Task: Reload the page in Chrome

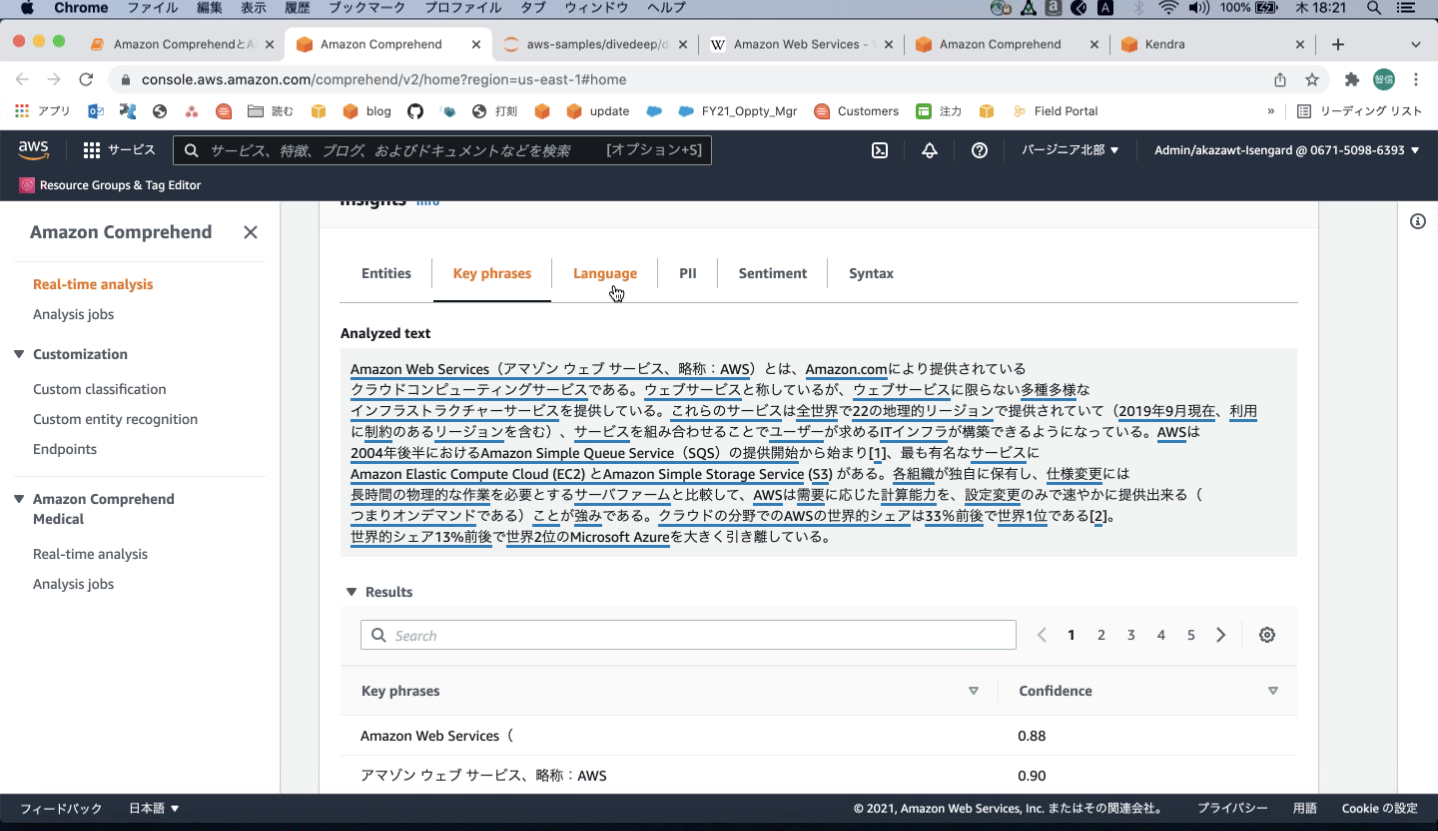Action: (x=86, y=79)
